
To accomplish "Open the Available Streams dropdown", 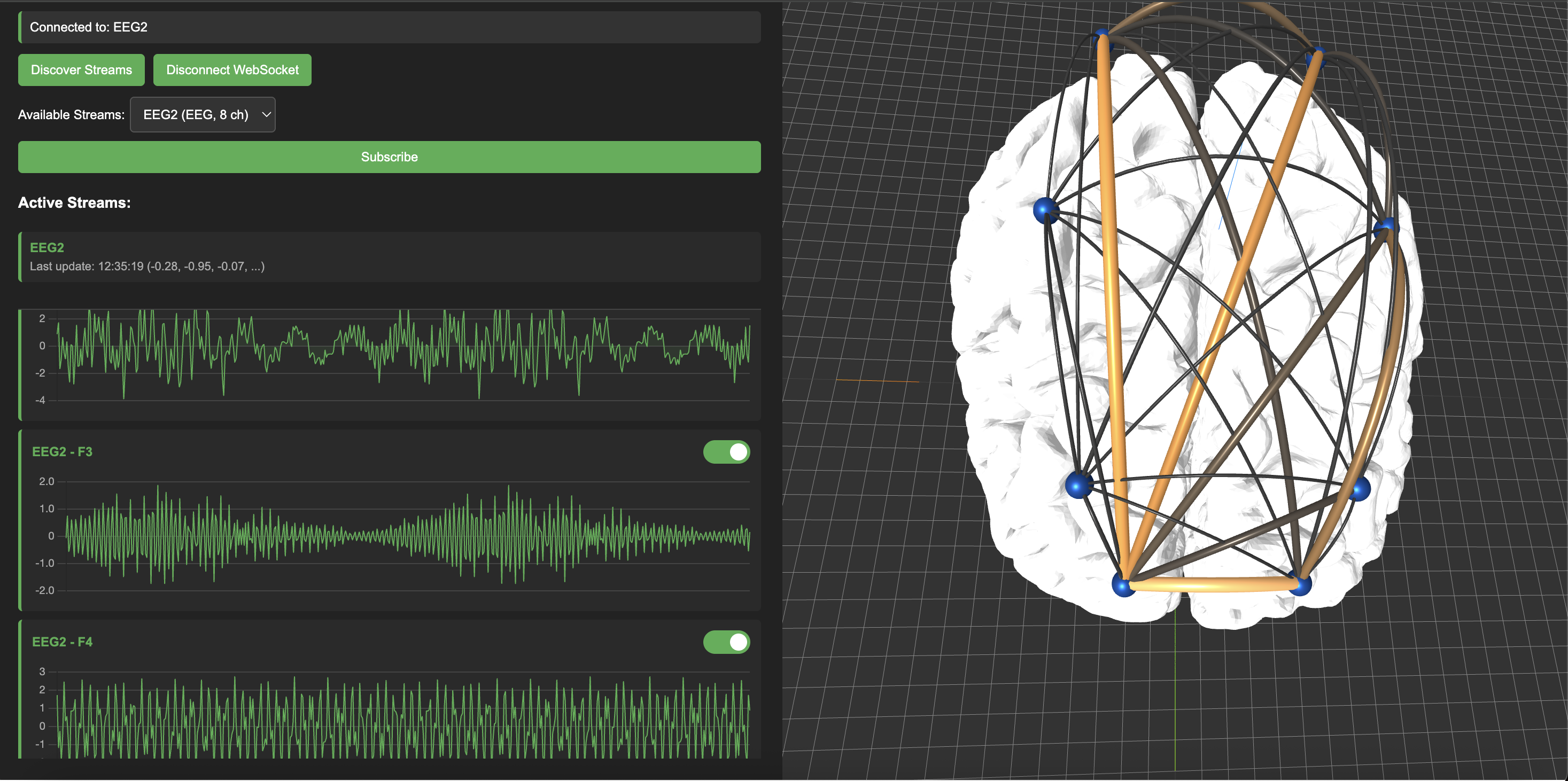I will [203, 114].
